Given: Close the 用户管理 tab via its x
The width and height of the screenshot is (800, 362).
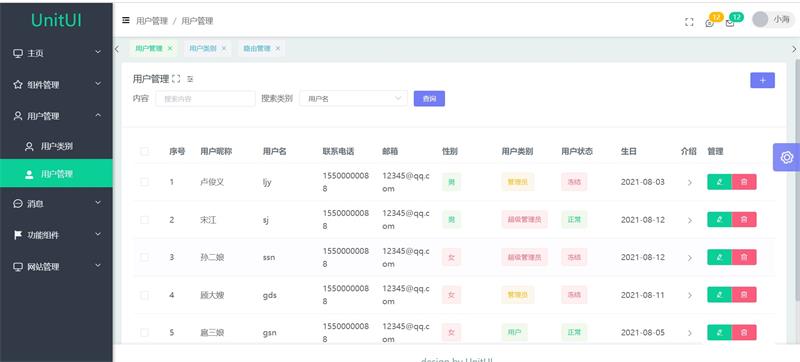Looking at the screenshot, I should (170, 48).
